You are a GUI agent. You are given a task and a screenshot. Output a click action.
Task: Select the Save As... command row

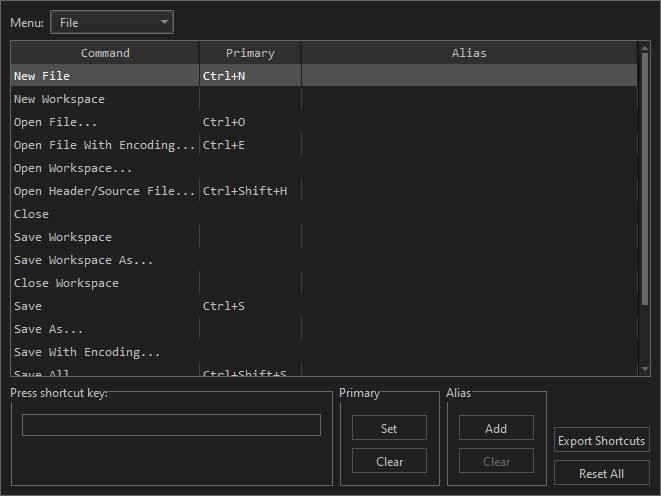pyautogui.click(x=324, y=329)
